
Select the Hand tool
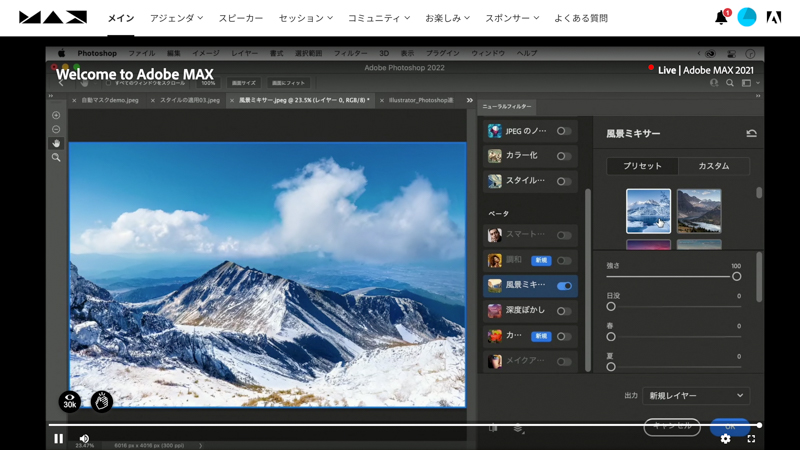click(56, 143)
